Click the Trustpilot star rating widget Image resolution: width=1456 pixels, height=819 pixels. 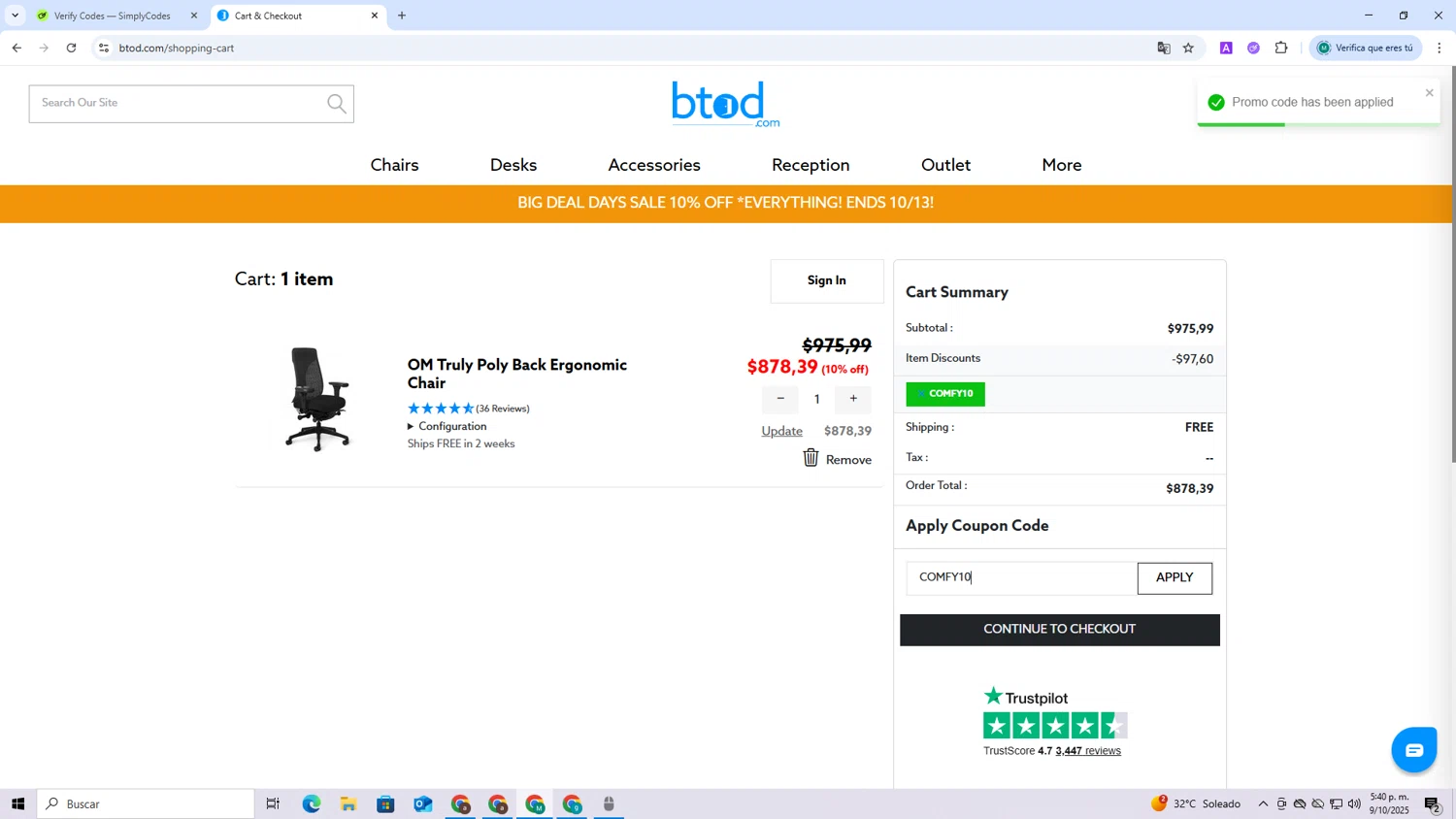(x=1055, y=726)
